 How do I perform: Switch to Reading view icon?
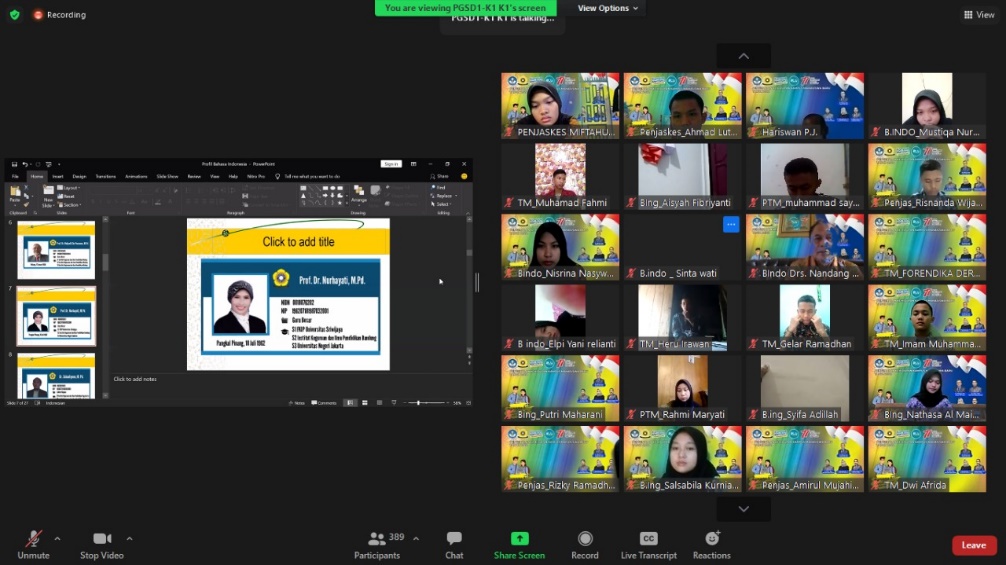pos(379,403)
